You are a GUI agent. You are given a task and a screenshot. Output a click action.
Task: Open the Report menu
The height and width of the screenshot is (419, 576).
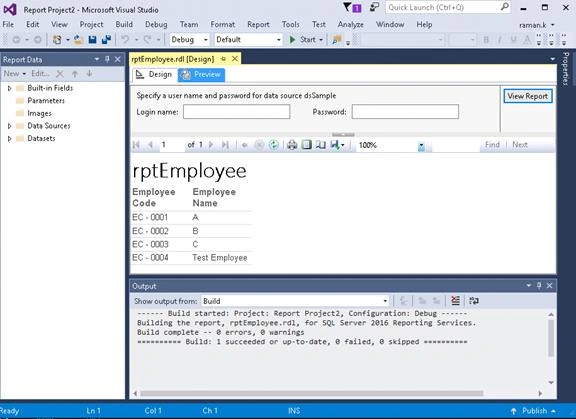(258, 25)
